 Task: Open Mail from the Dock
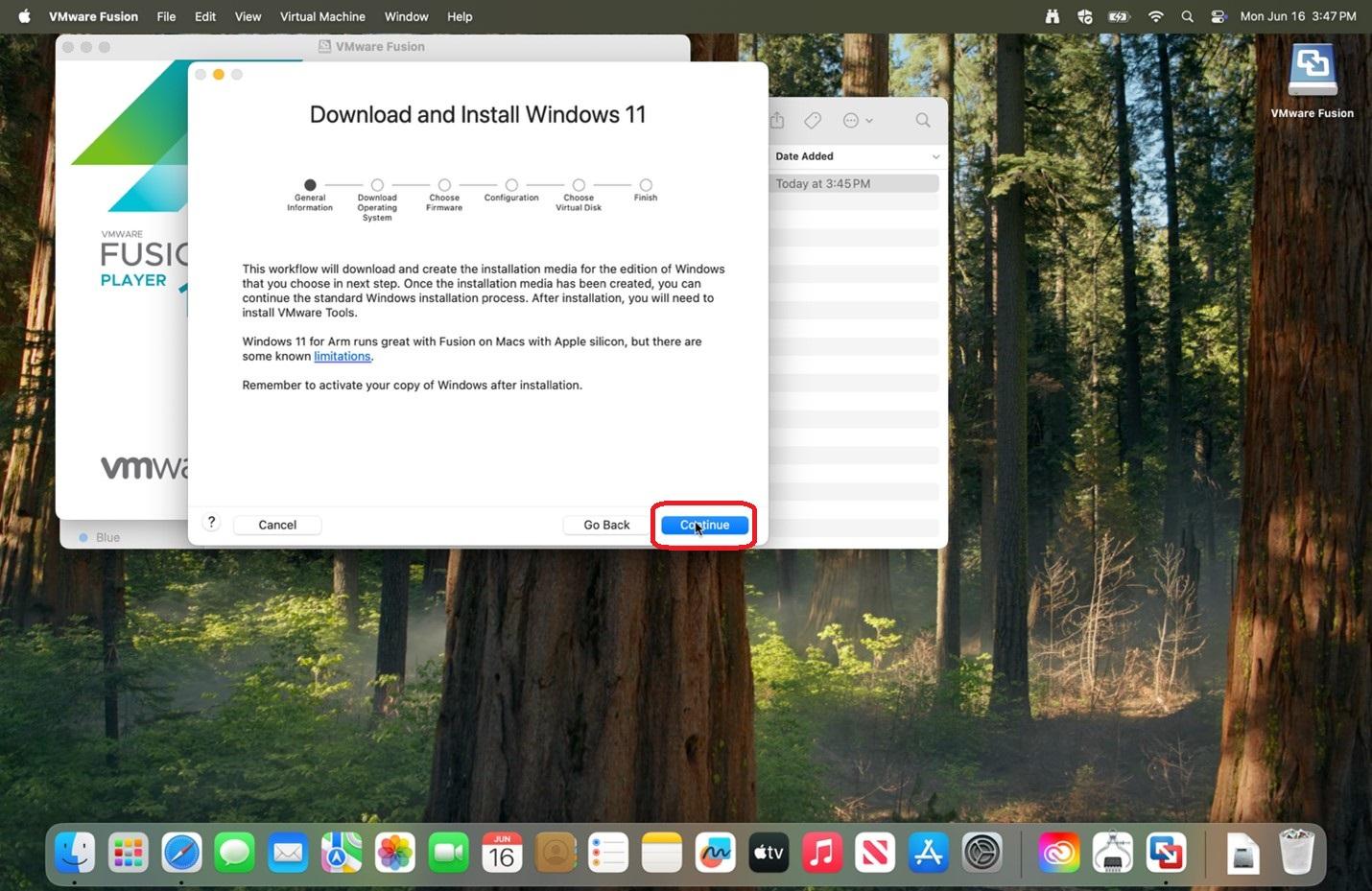pyautogui.click(x=288, y=852)
